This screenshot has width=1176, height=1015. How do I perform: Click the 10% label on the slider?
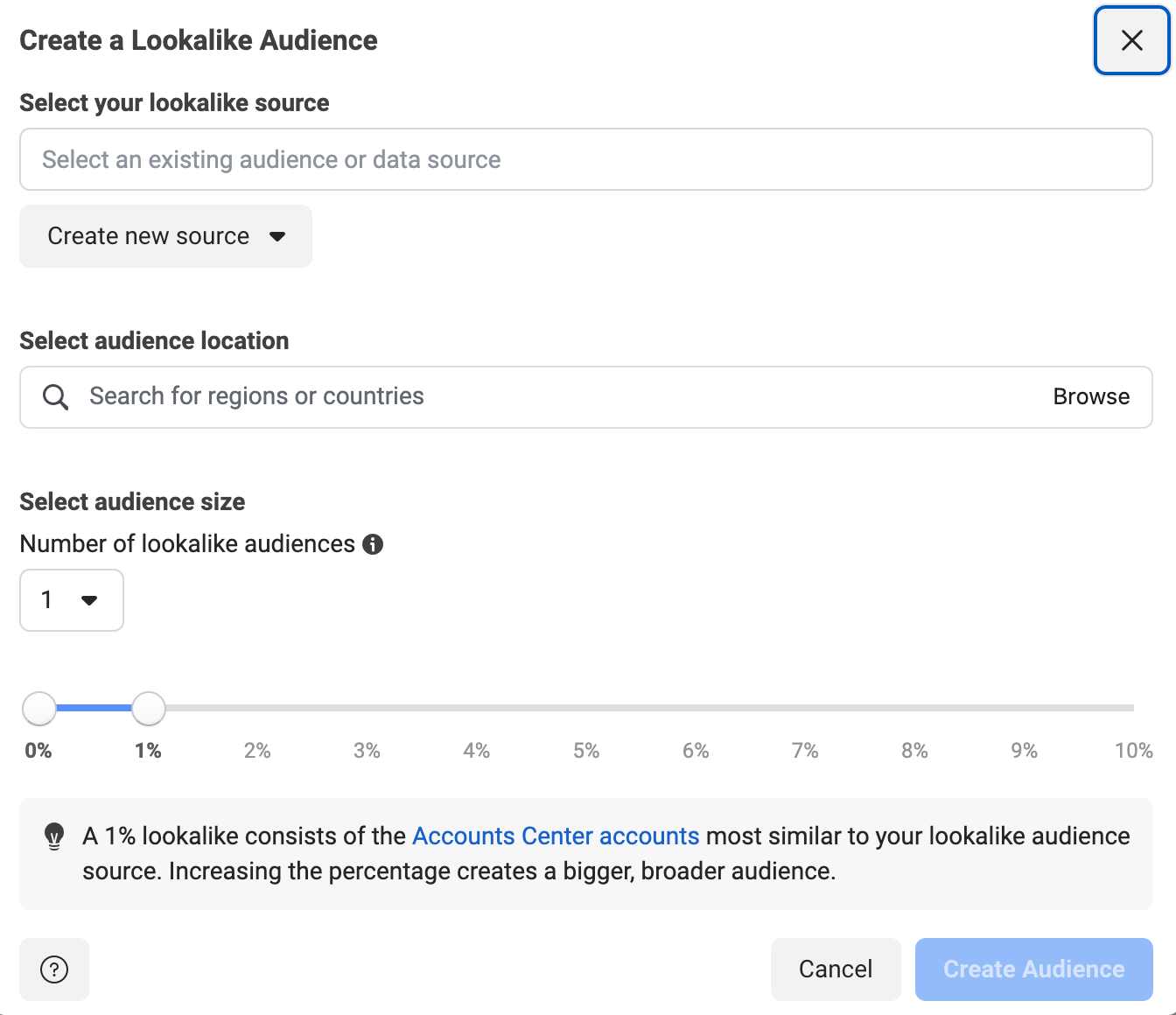(x=1133, y=751)
